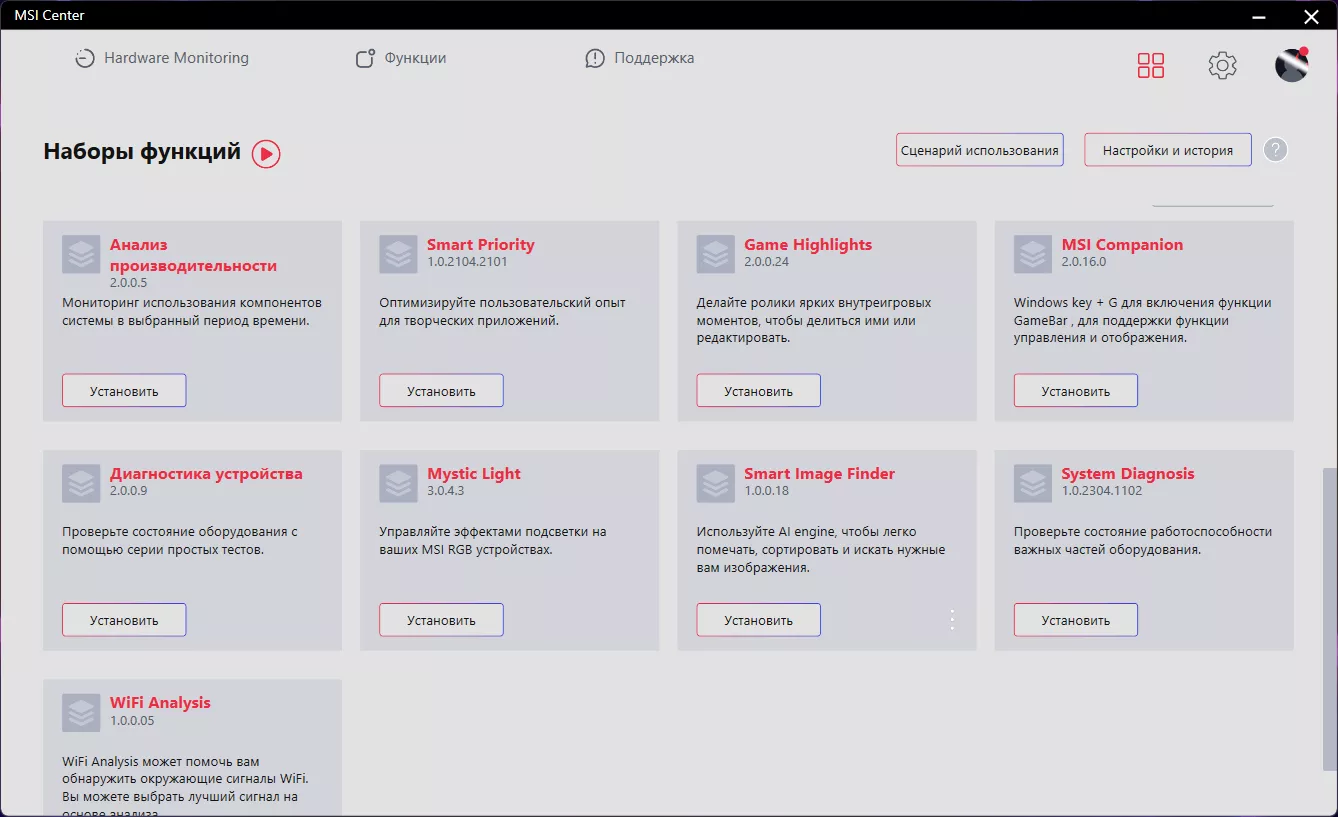Click the user profile avatar

tap(1292, 65)
